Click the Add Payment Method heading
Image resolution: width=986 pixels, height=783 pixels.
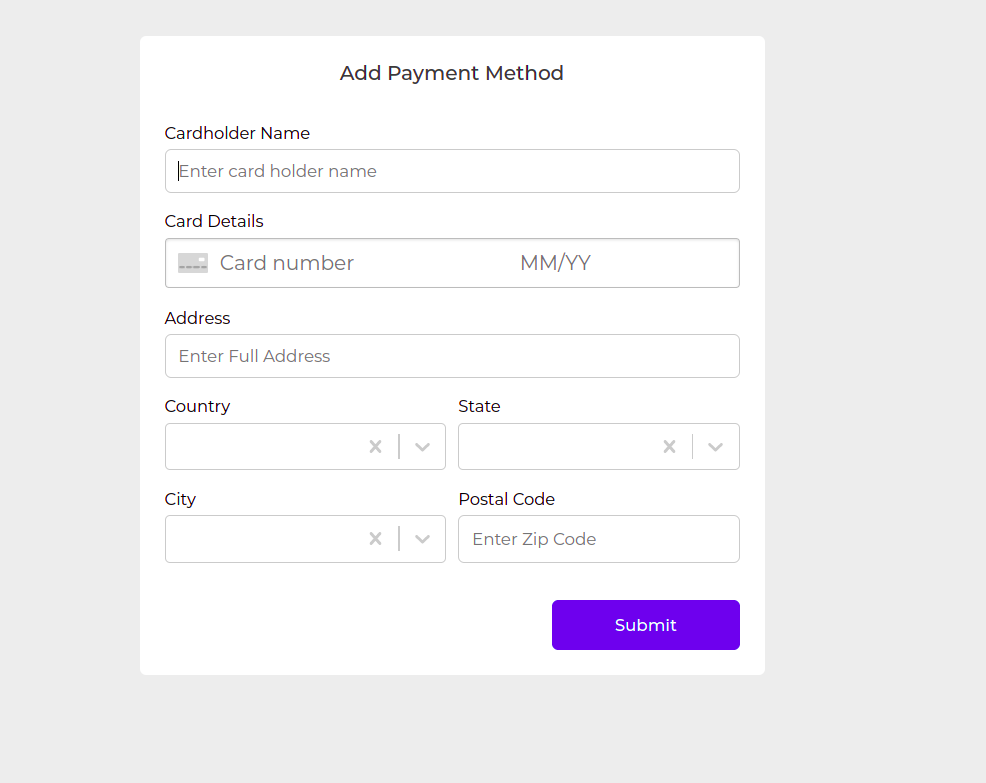[451, 73]
